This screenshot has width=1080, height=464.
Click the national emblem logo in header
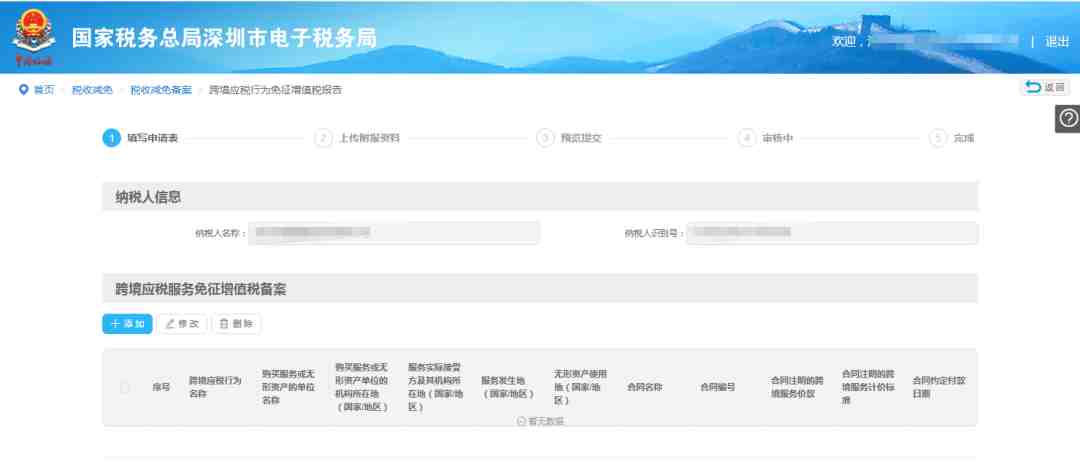(34, 37)
